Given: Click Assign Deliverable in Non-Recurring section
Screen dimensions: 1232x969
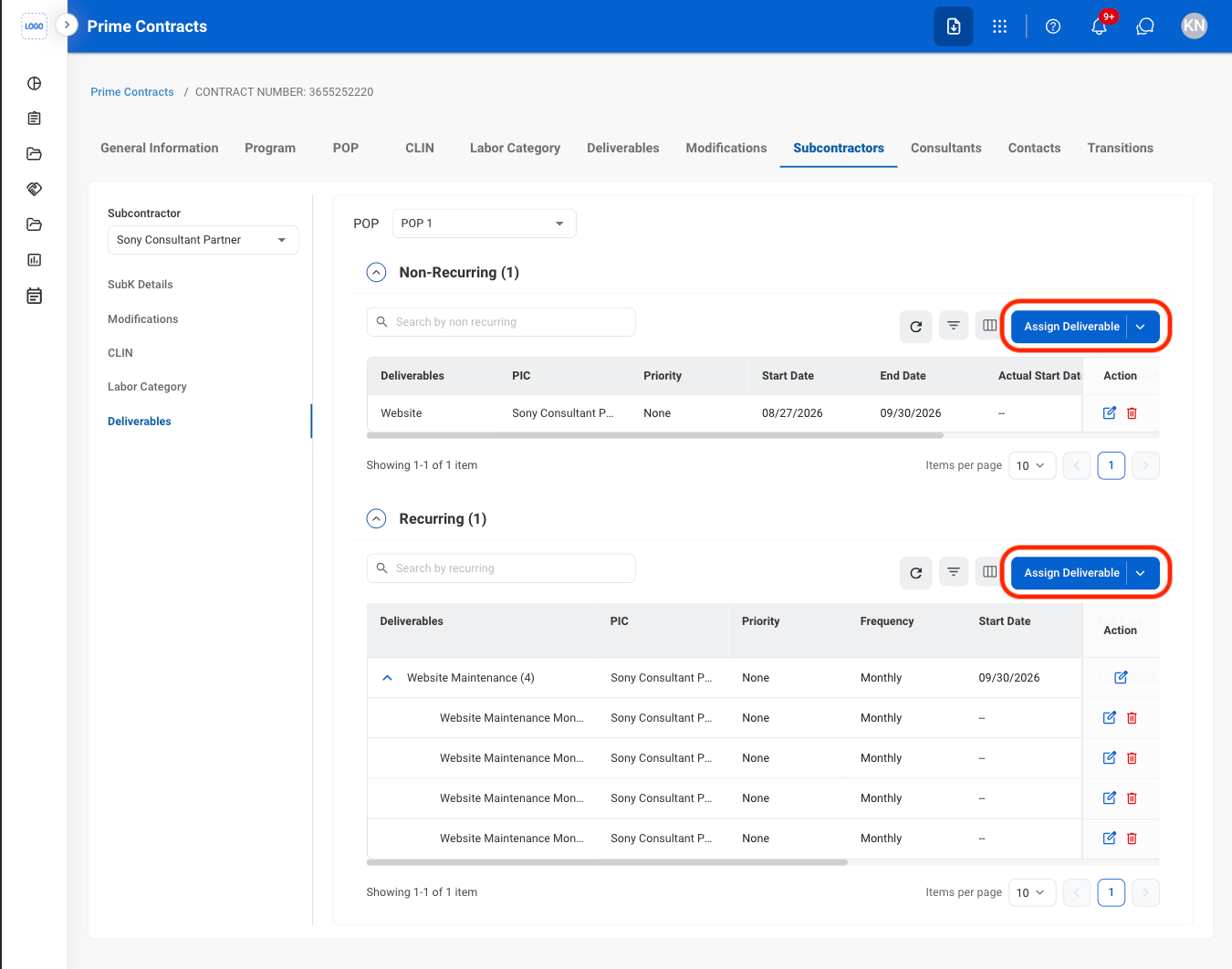Looking at the screenshot, I should (1070, 327).
